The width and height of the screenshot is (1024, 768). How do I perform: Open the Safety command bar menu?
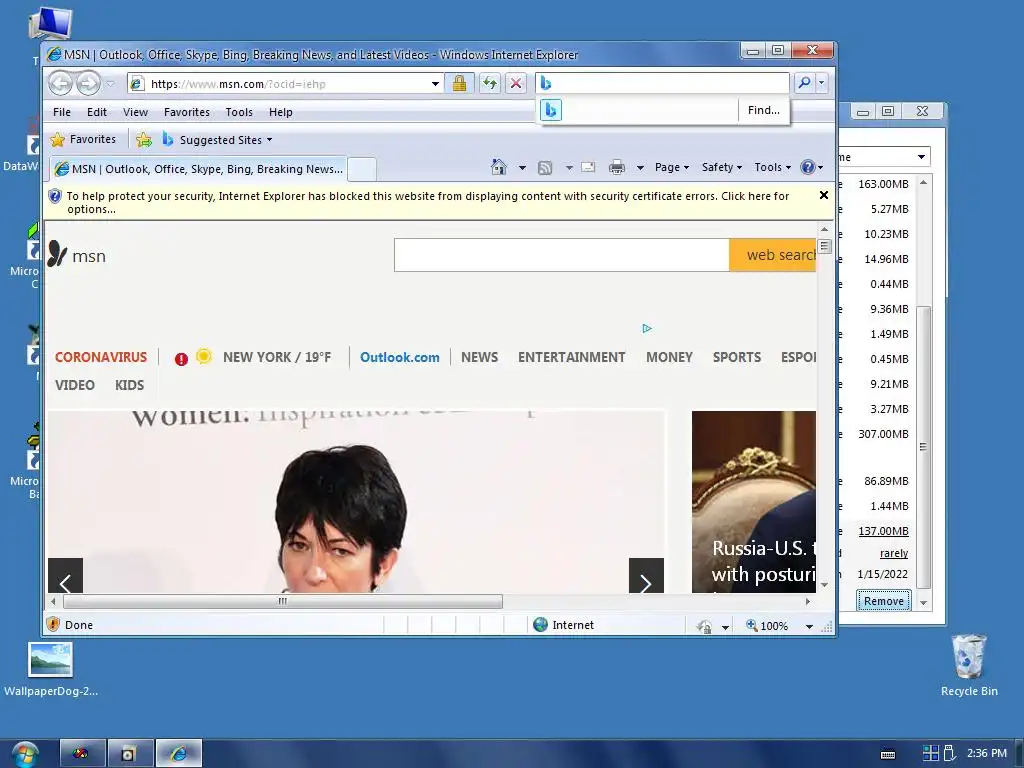(722, 167)
